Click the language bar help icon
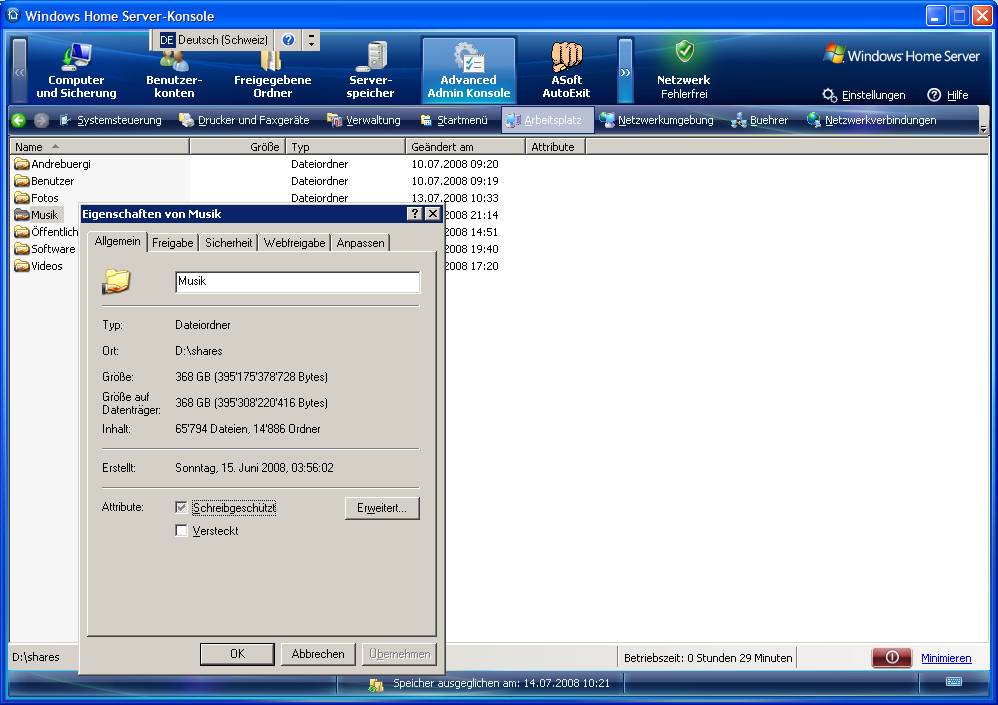 [x=288, y=40]
